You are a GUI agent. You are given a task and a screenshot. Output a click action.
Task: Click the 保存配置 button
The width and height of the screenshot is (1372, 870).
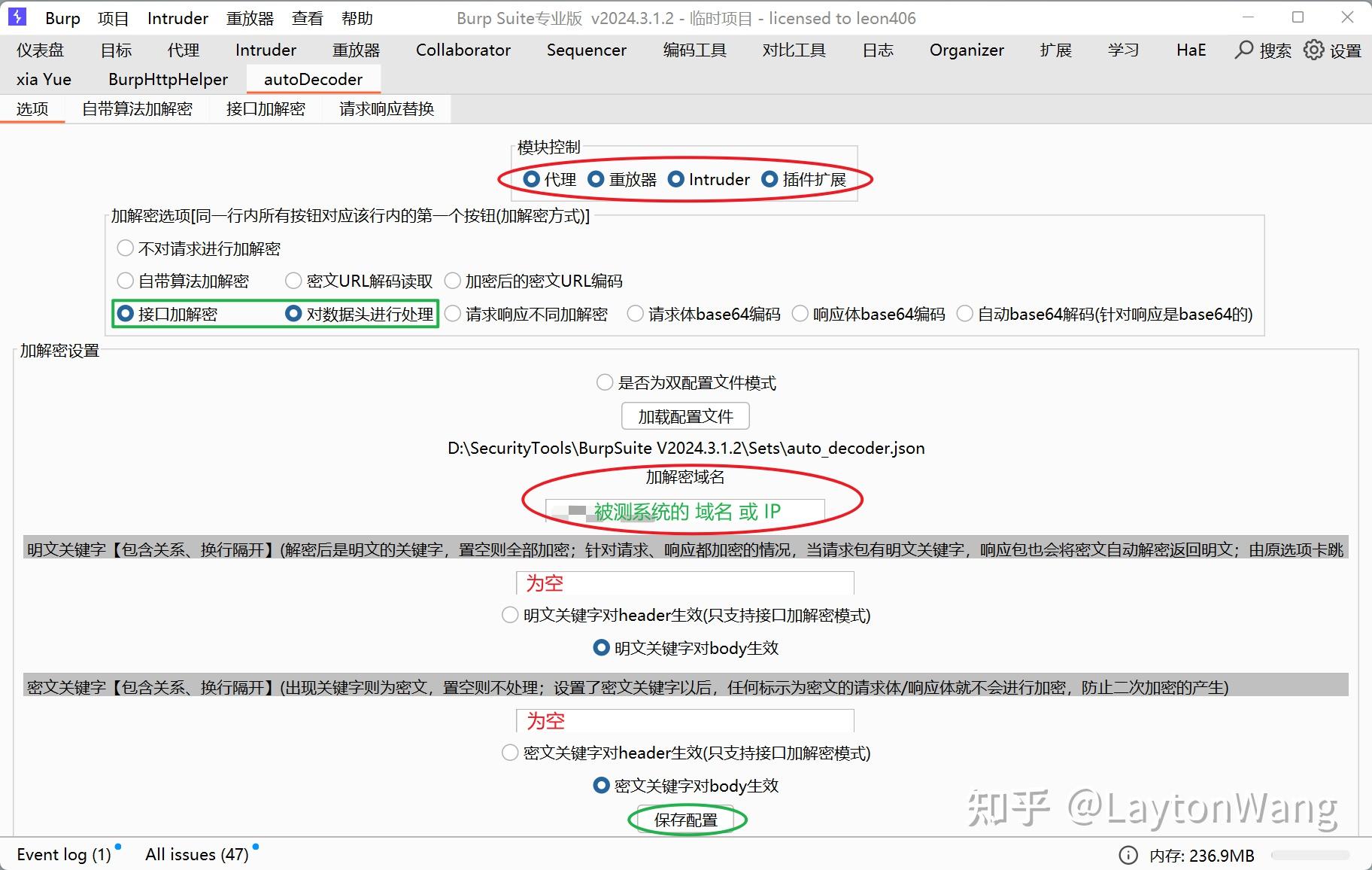point(686,820)
